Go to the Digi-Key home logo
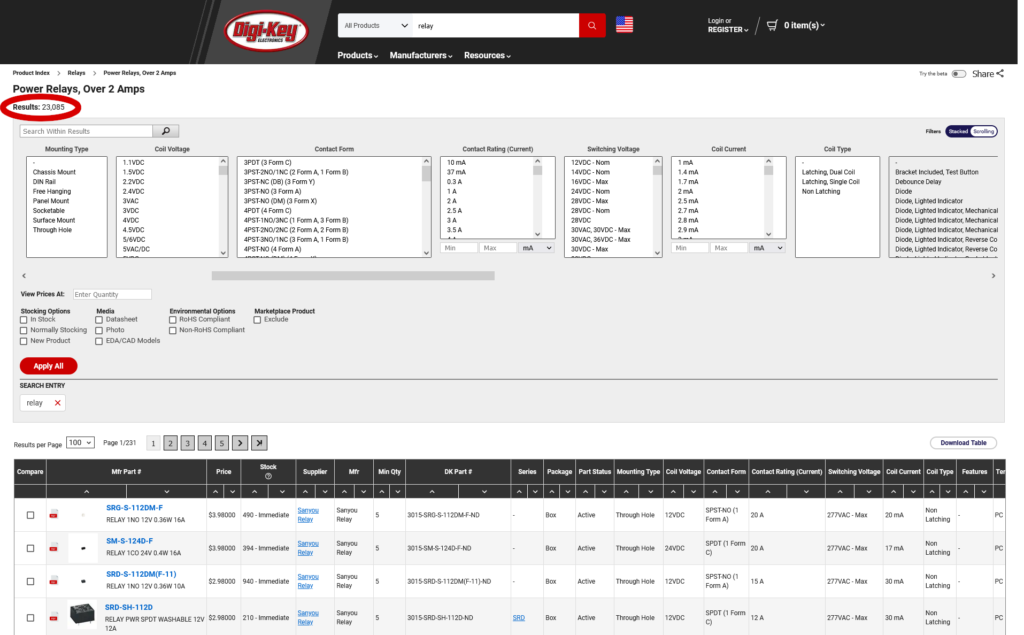Viewport: 1024px width, 635px height. tap(265, 31)
